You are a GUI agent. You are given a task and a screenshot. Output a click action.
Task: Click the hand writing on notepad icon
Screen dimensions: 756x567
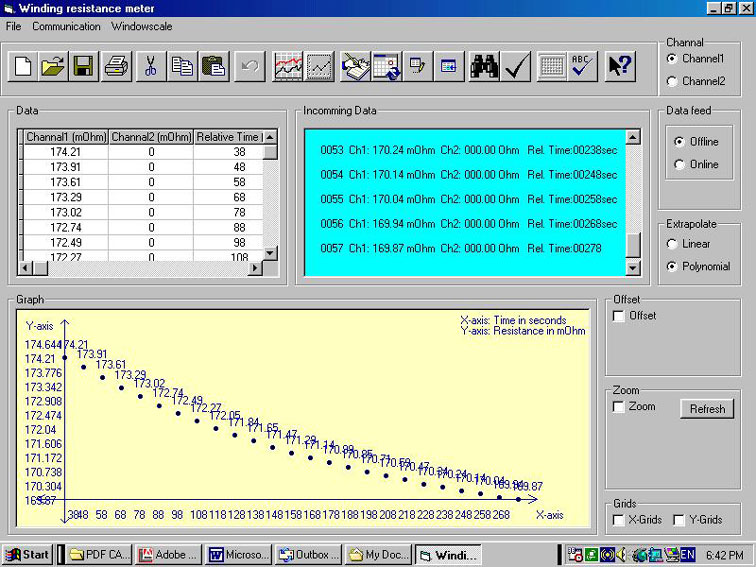point(355,66)
